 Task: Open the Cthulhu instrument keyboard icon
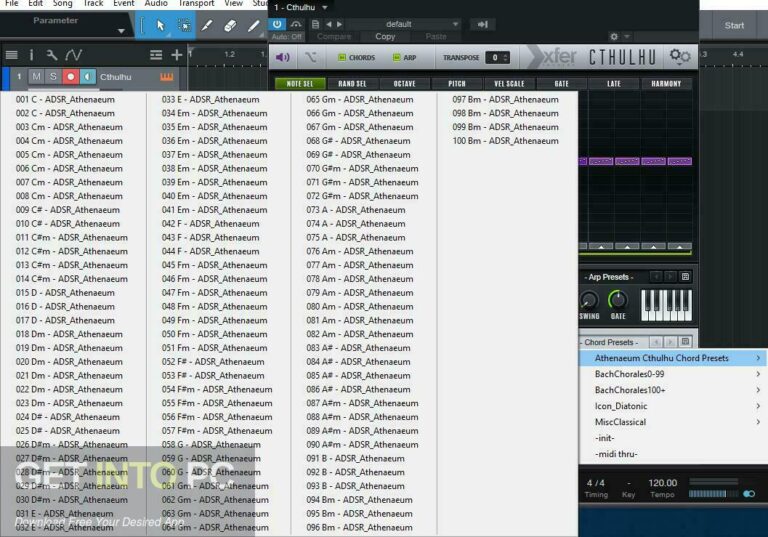[x=167, y=77]
